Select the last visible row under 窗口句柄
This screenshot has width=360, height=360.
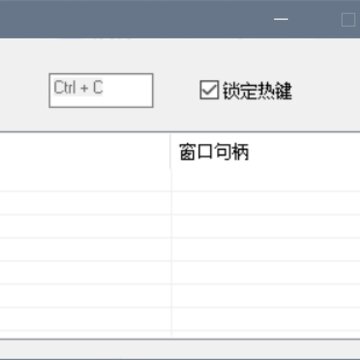point(266,334)
